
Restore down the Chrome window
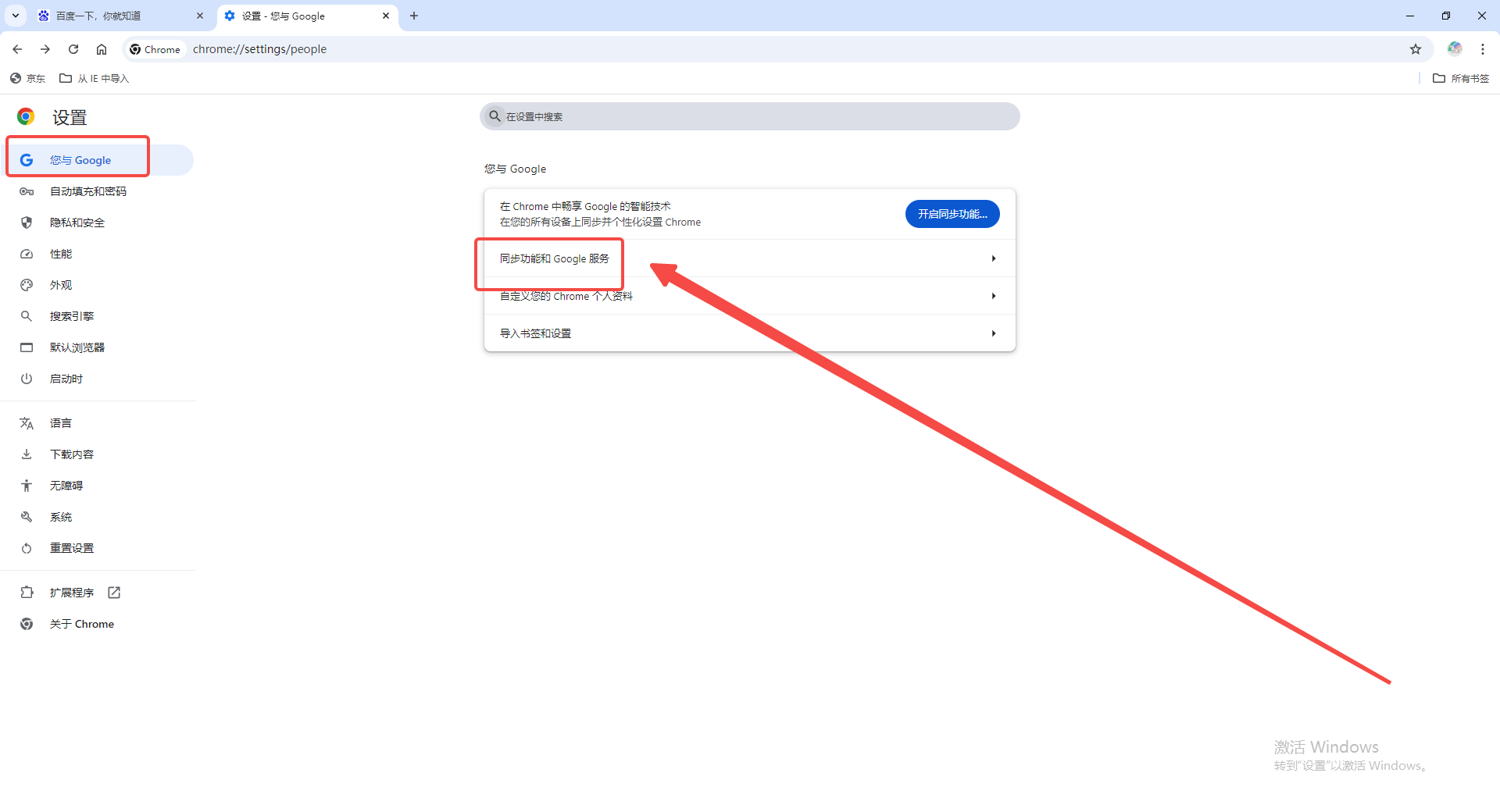pyautogui.click(x=1446, y=16)
